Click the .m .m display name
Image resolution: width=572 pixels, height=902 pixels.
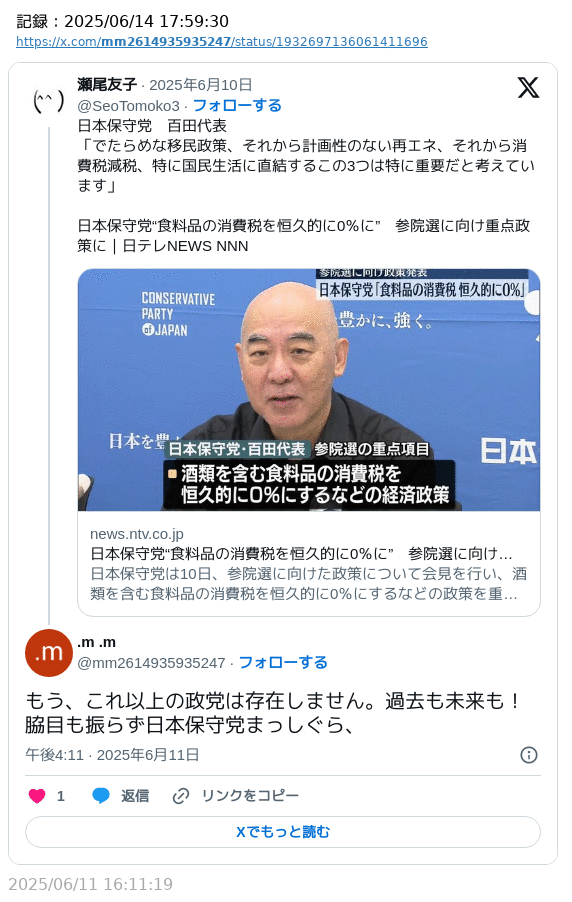pos(97,642)
